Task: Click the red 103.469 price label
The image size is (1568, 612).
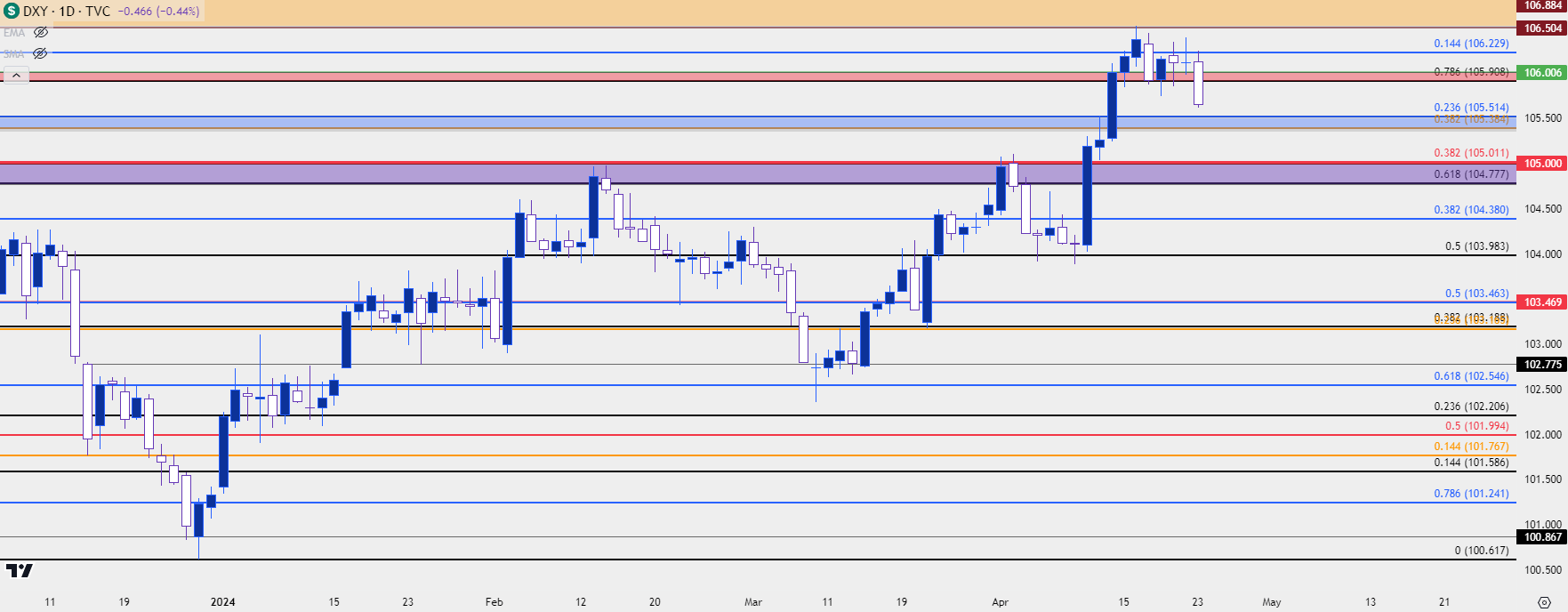Action: pyautogui.click(x=1542, y=302)
